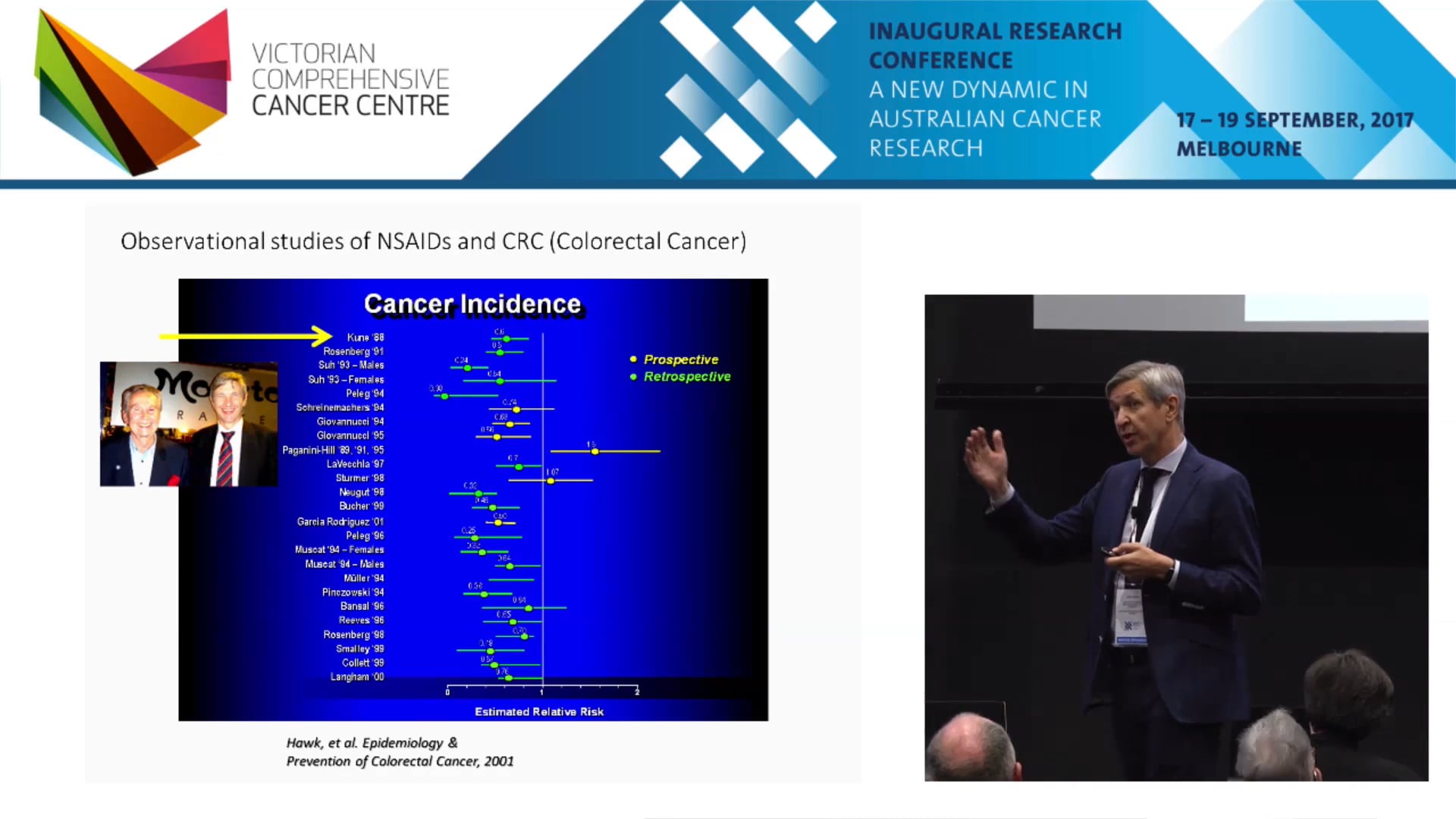Click the speaker video feed
This screenshot has width=1456, height=819.
click(1175, 537)
